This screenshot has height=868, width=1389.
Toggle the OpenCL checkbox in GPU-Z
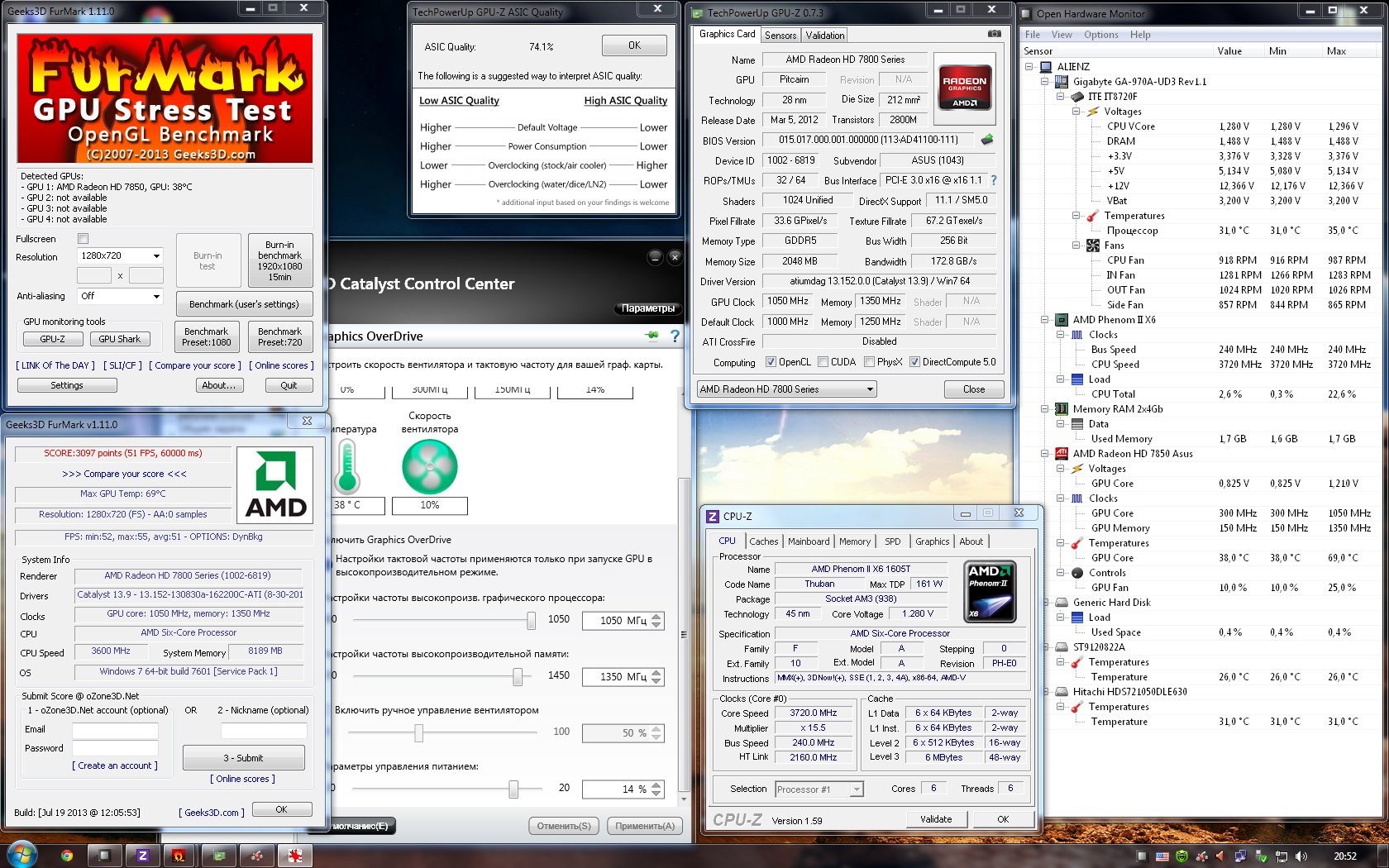click(771, 362)
